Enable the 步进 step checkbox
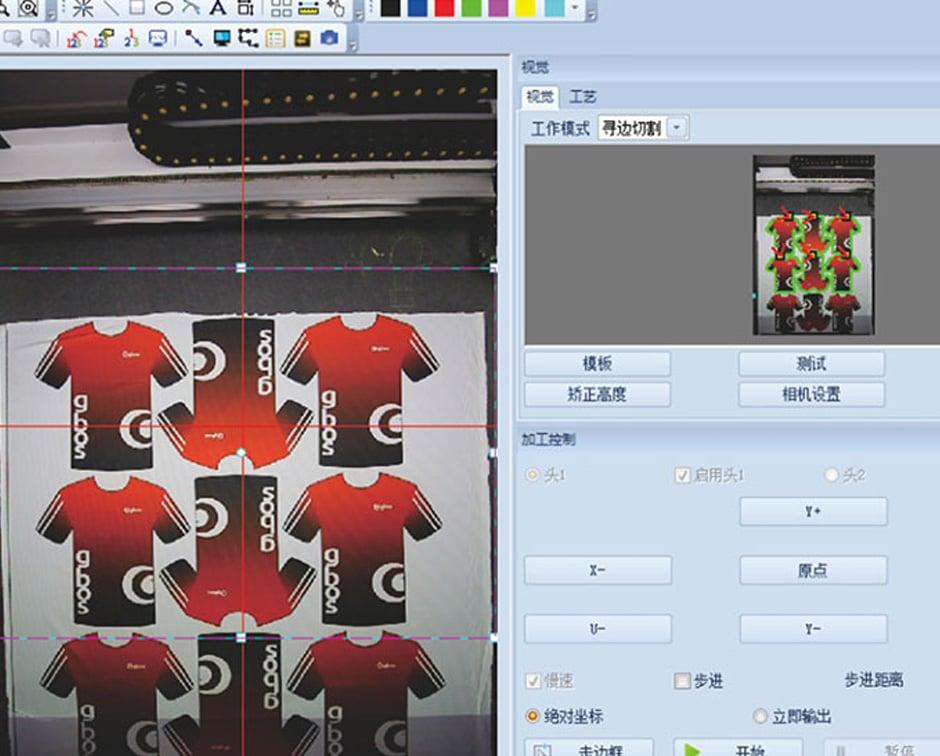The width and height of the screenshot is (940, 756). point(683,681)
